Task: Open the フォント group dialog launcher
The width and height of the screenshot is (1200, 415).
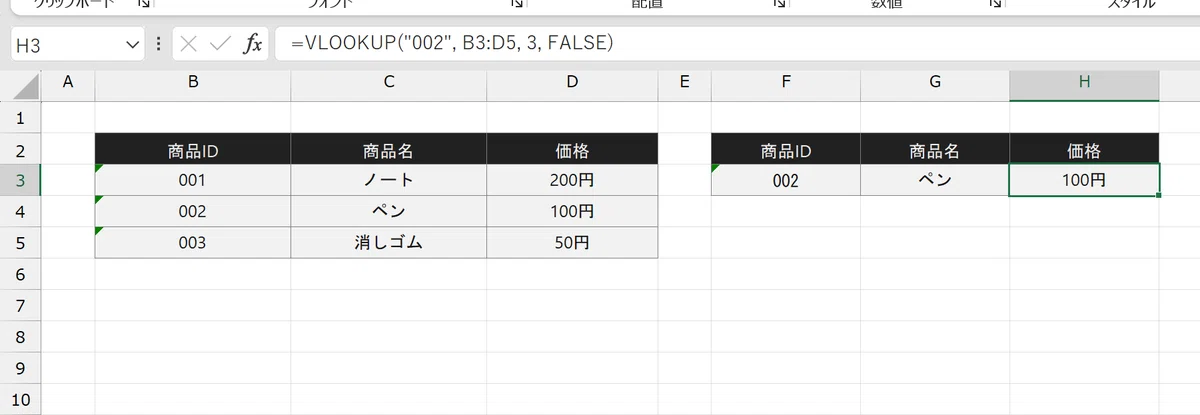Action: [x=518, y=5]
